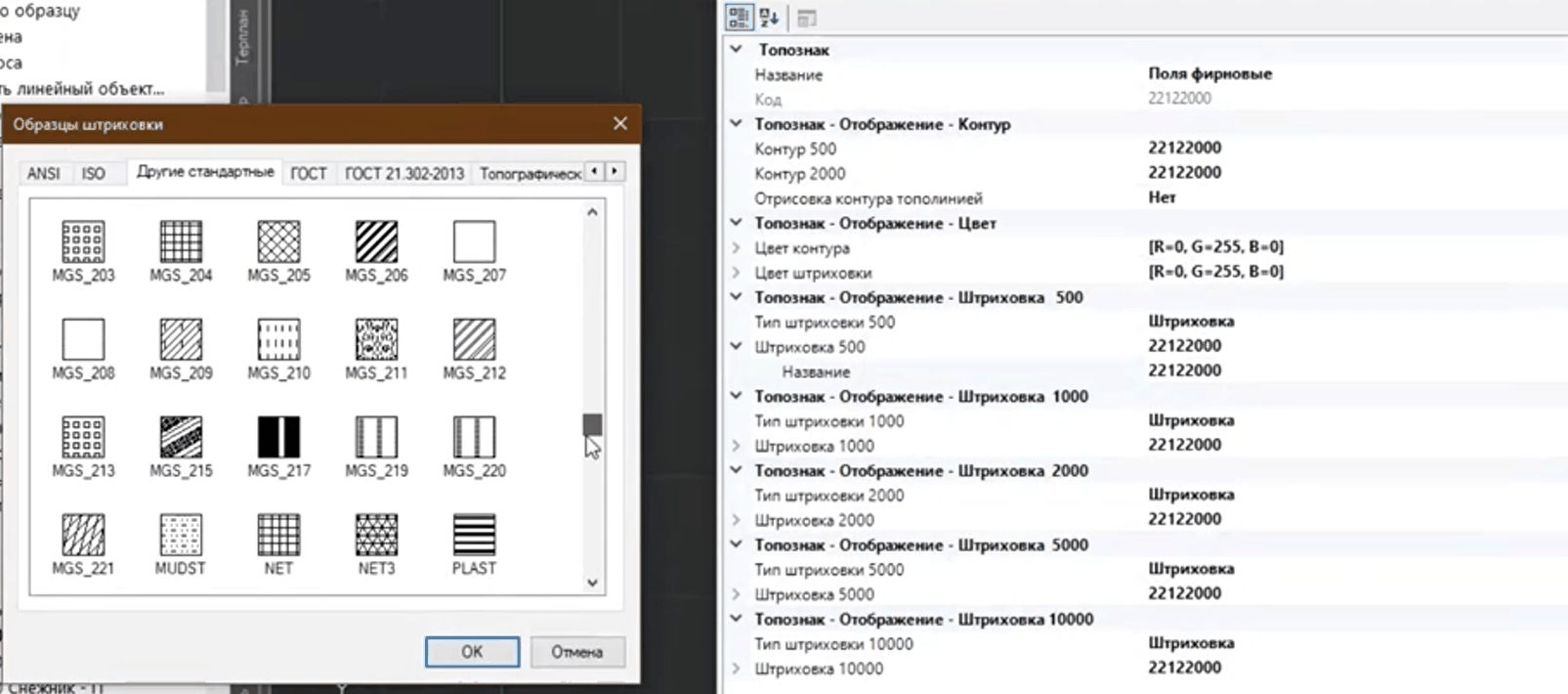Open the ANSI hatch tab

[43, 173]
